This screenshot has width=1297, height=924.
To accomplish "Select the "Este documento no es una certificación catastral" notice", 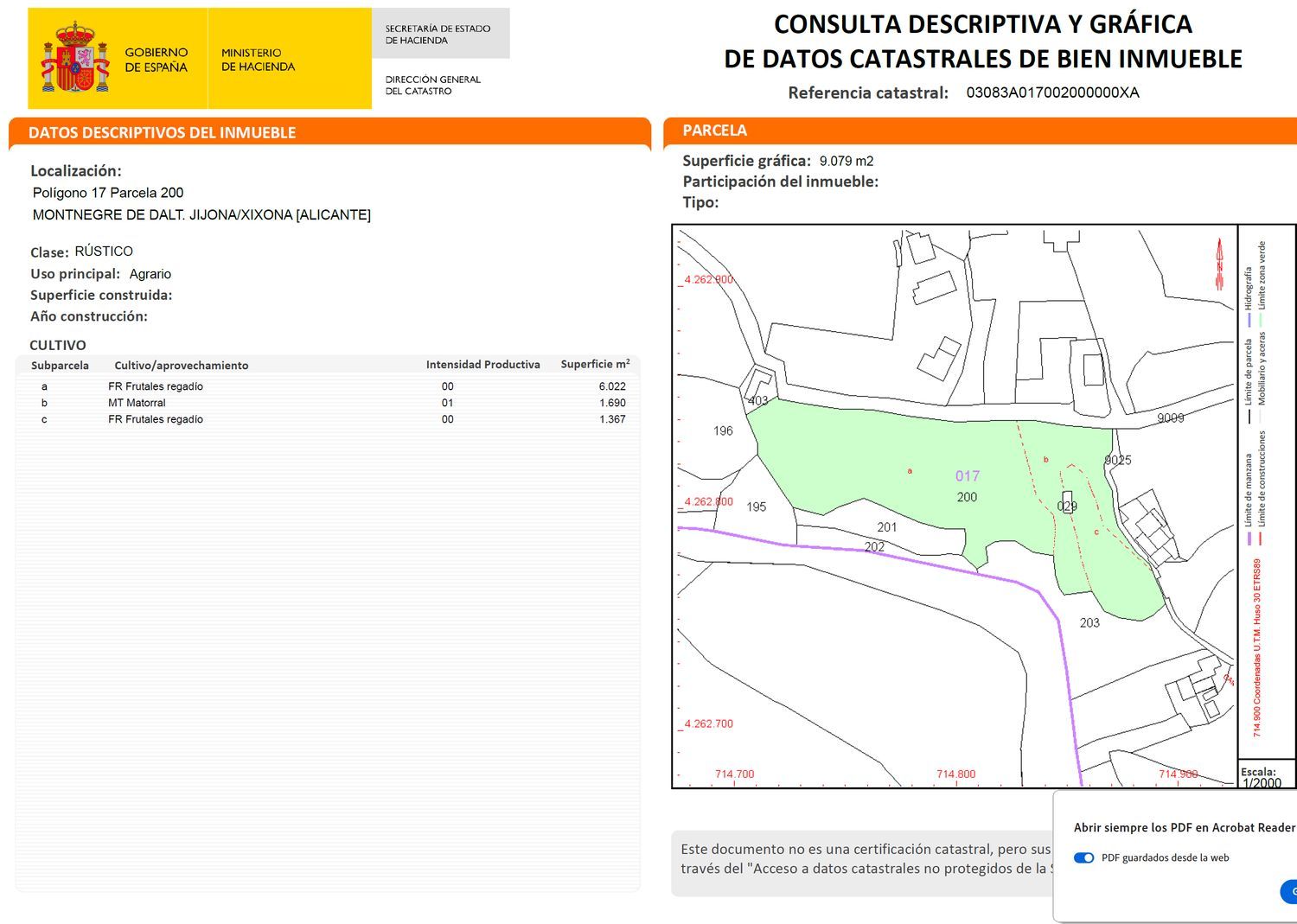I will (x=866, y=858).
